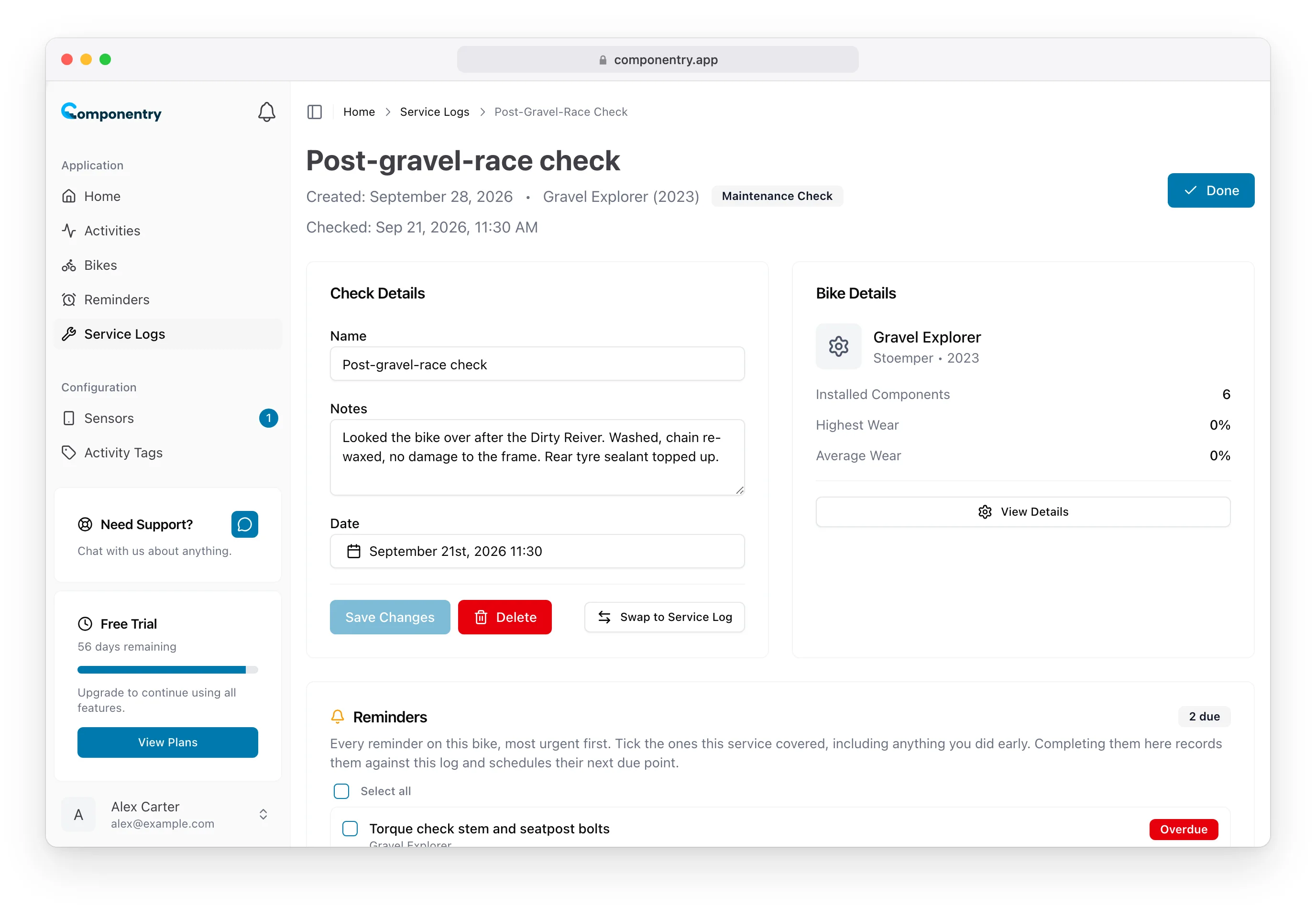Click the alex@example.com email text

(x=163, y=823)
